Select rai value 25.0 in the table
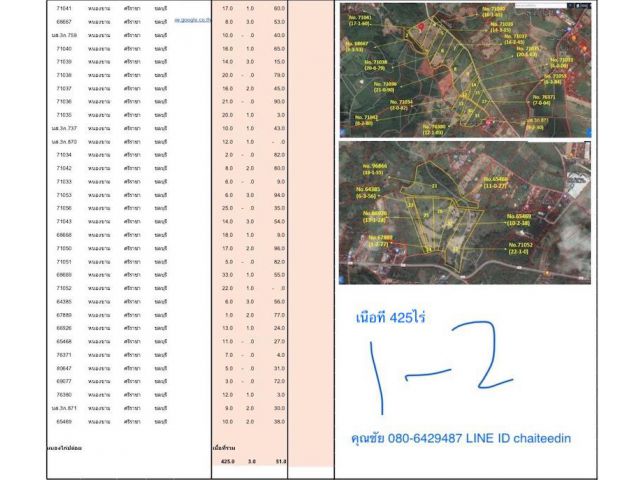The height and width of the screenshot is (480, 640). (228, 208)
